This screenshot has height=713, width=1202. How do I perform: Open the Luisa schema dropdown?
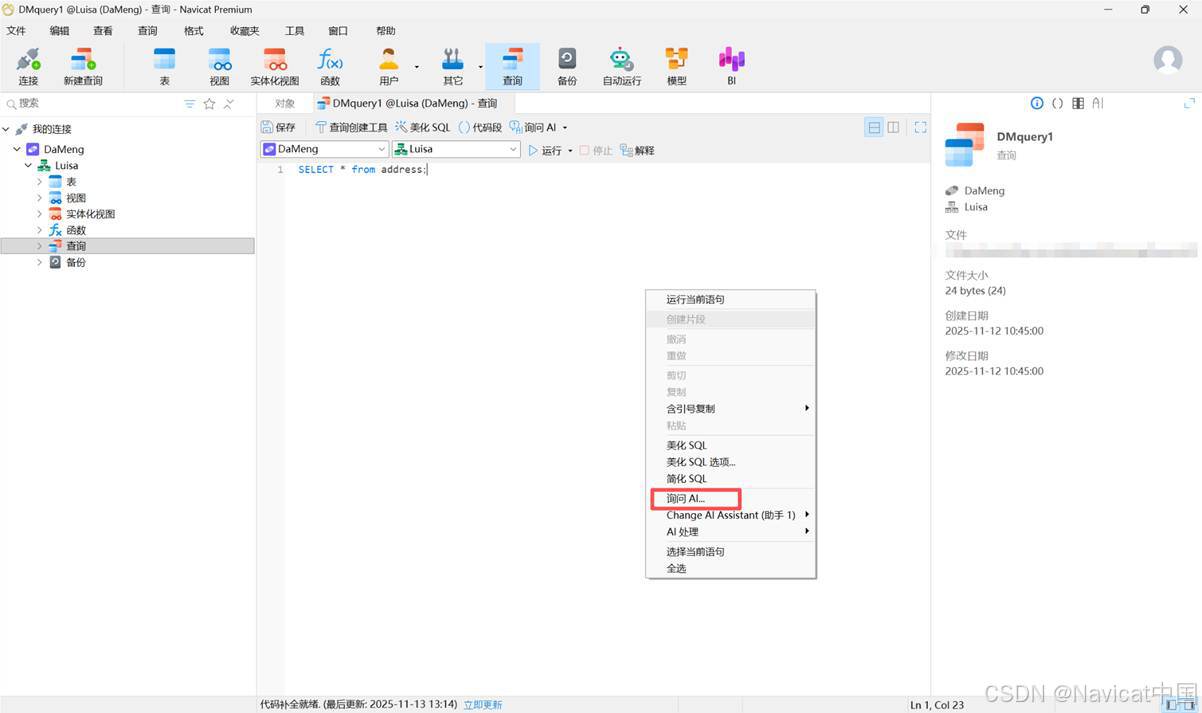point(456,149)
